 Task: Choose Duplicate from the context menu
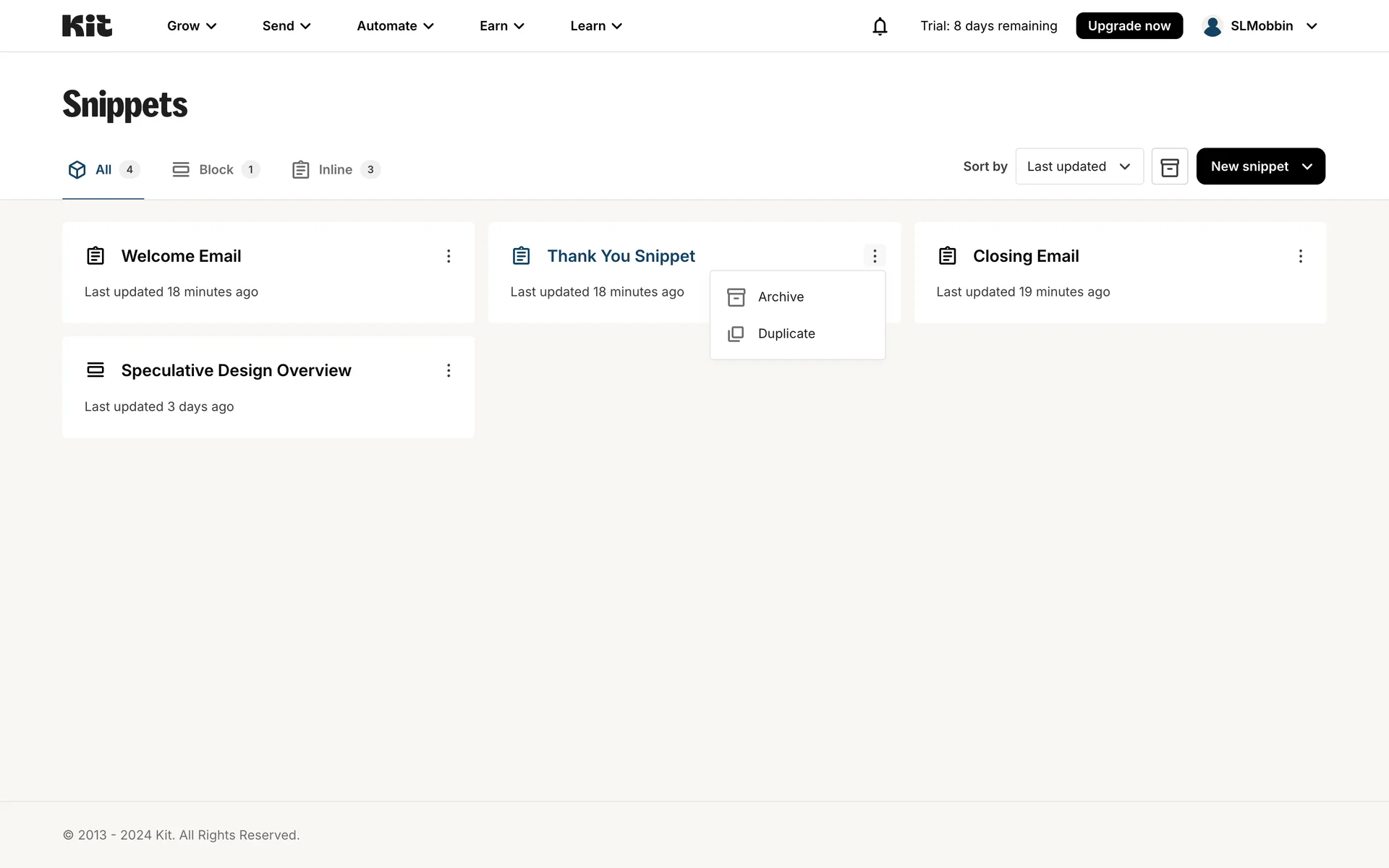(x=786, y=334)
